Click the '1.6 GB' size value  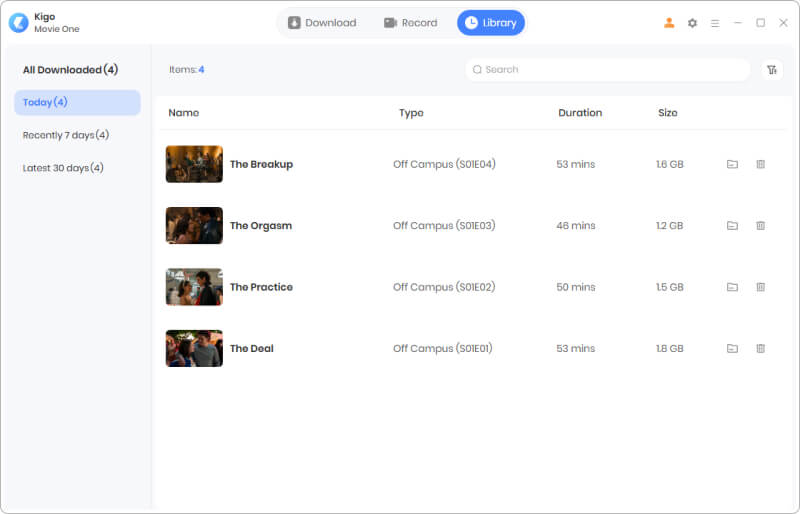669,164
